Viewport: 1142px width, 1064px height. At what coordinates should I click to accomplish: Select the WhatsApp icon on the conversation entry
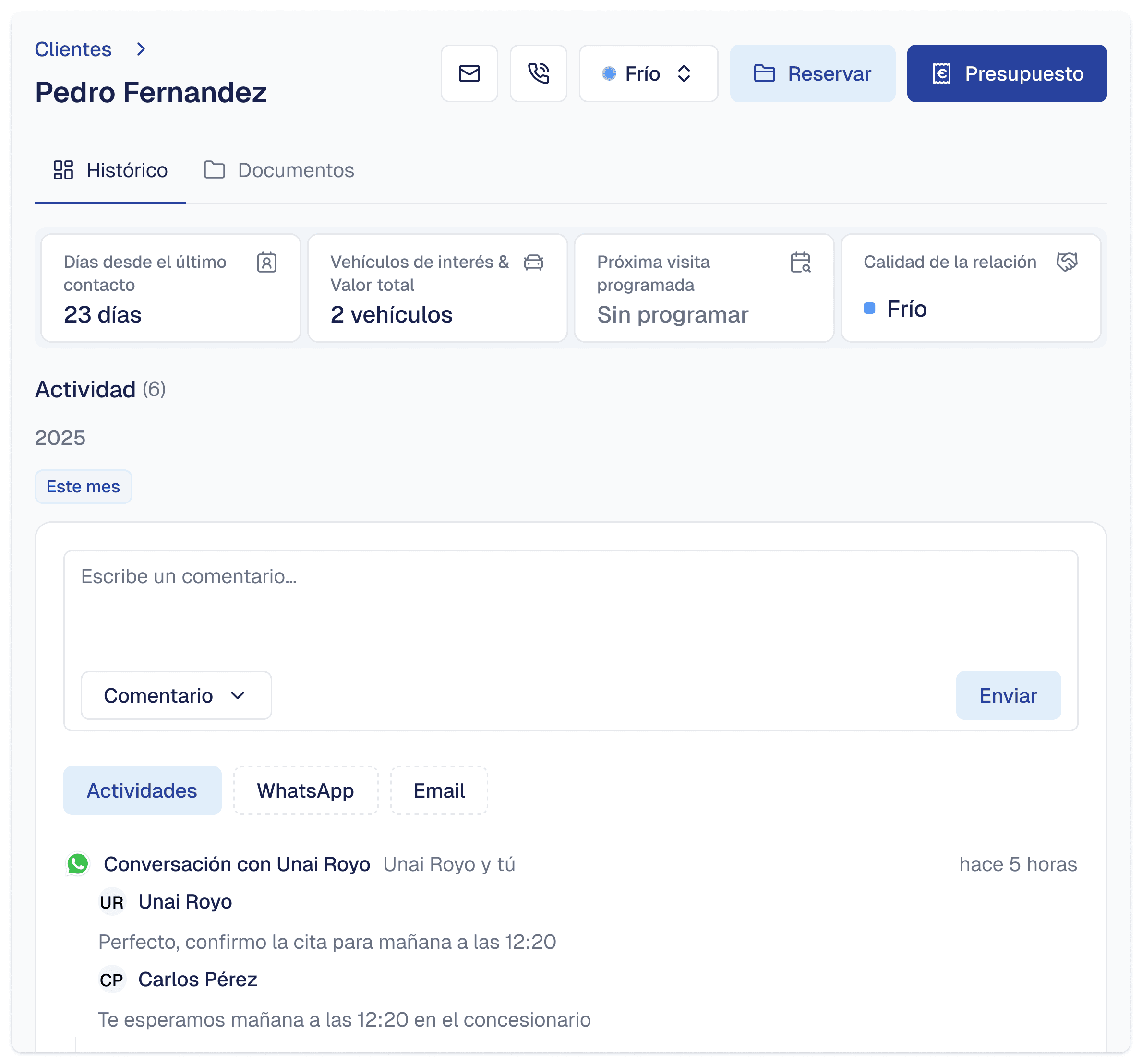click(78, 864)
